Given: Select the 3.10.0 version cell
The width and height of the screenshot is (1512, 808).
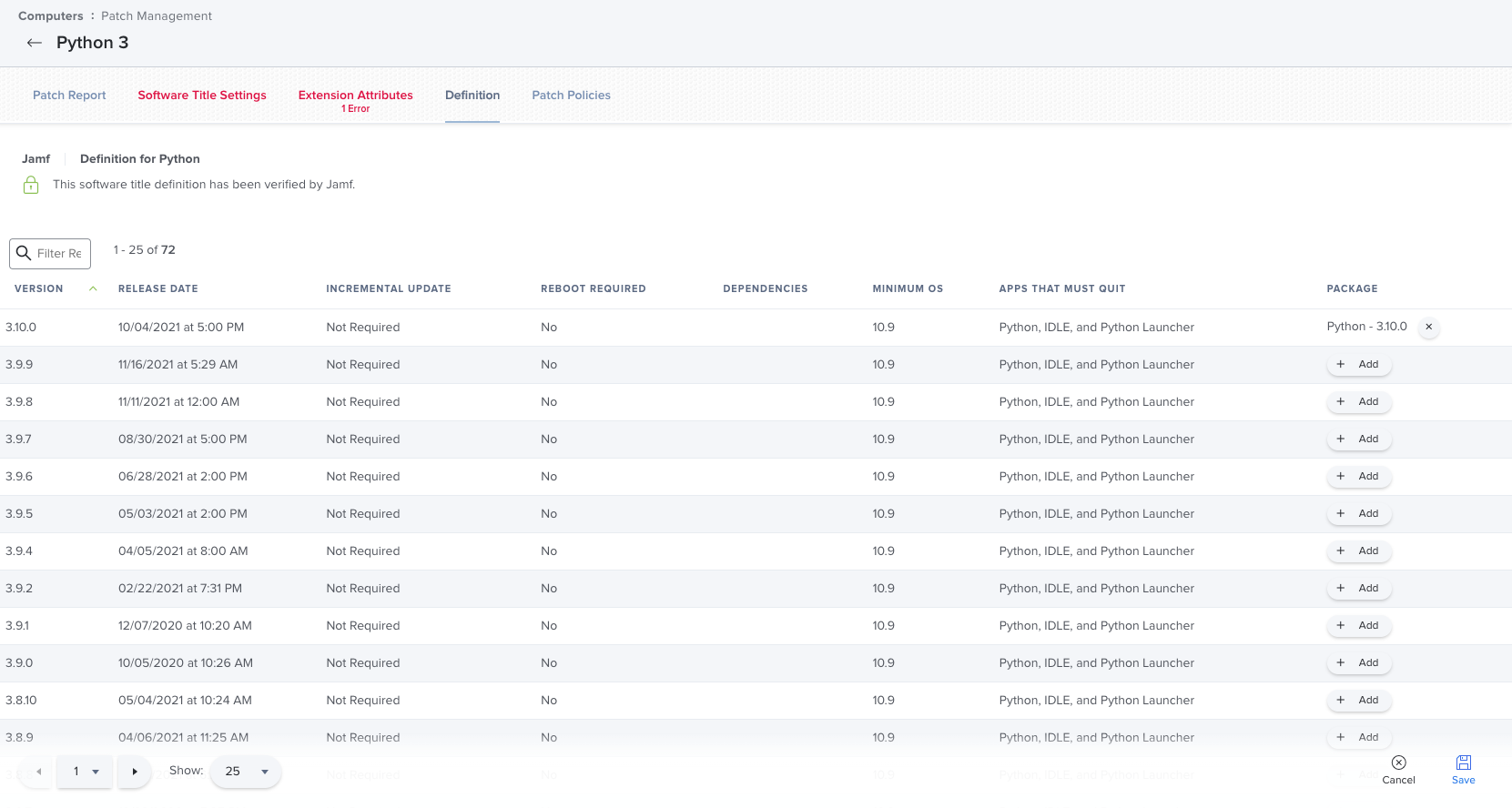Looking at the screenshot, I should pos(21,327).
